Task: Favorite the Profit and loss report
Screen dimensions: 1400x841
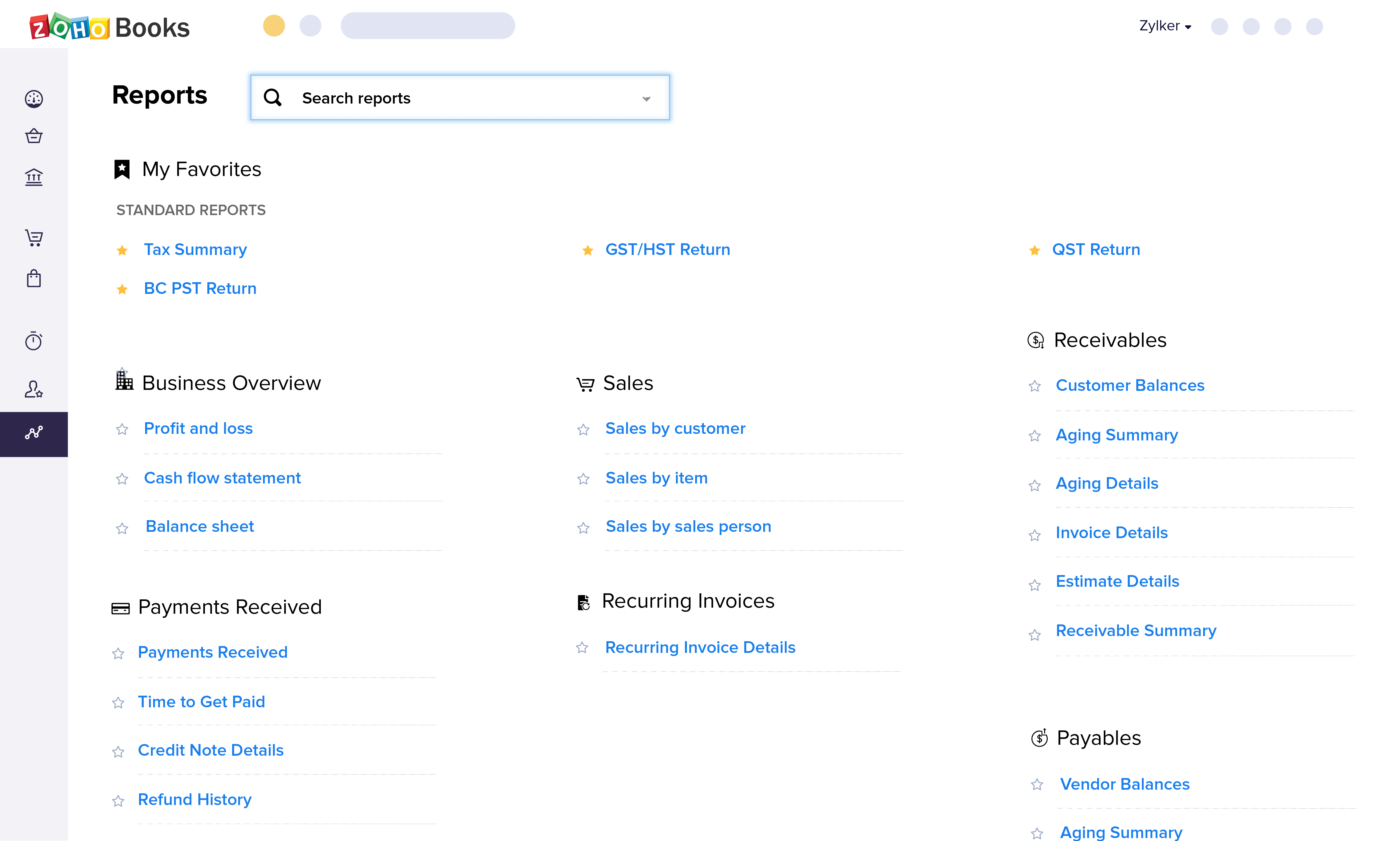Action: [122, 429]
